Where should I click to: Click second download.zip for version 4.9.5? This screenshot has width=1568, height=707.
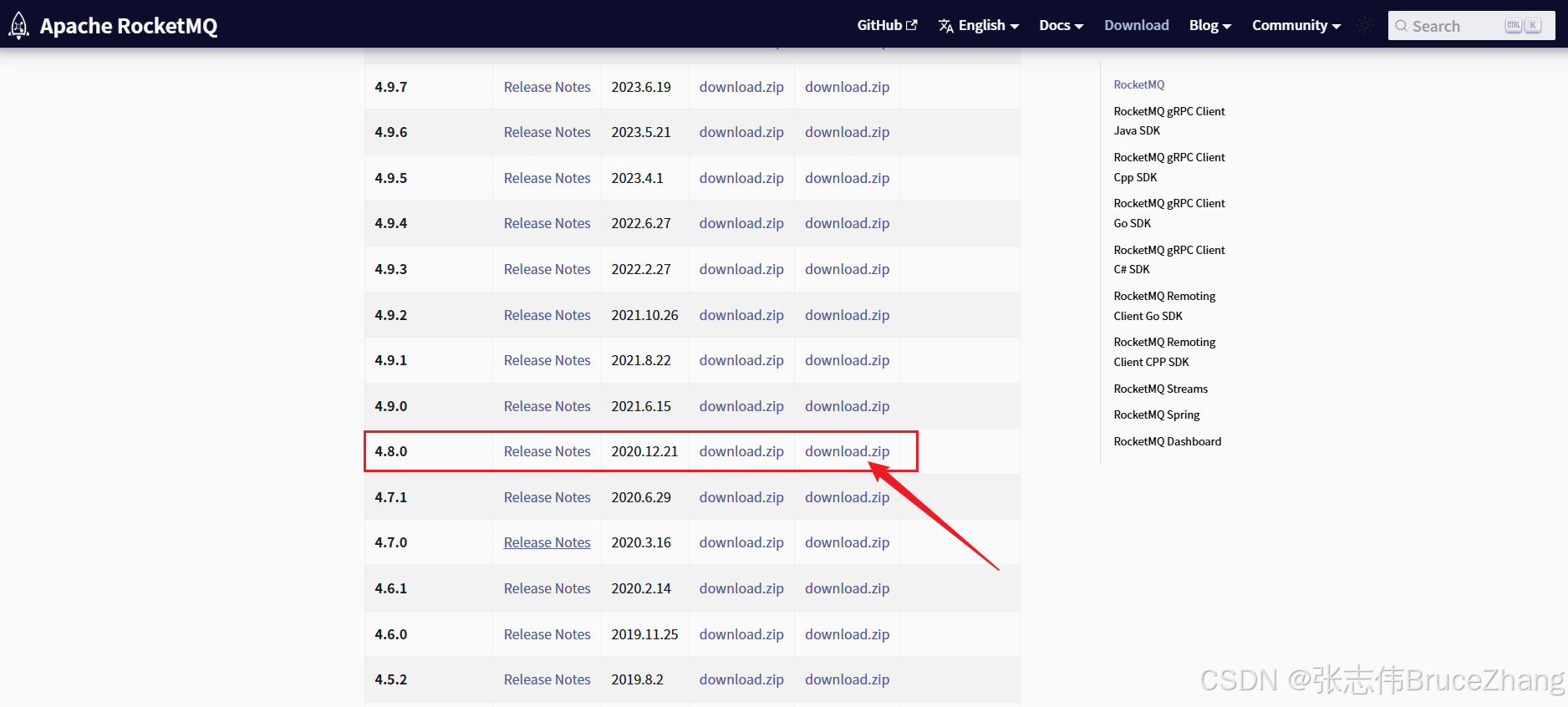[847, 178]
